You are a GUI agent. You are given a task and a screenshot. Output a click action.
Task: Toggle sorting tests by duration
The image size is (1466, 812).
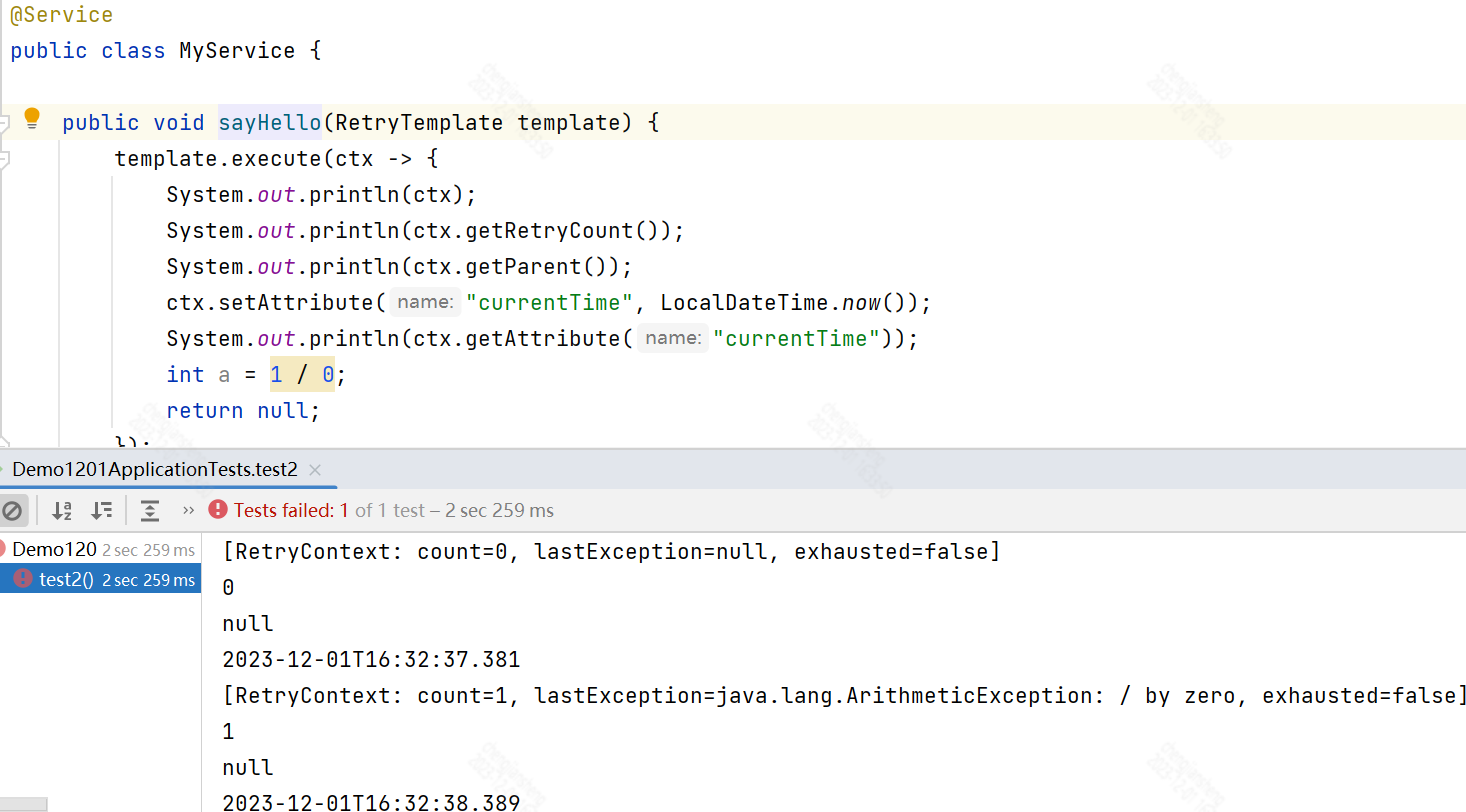click(101, 510)
